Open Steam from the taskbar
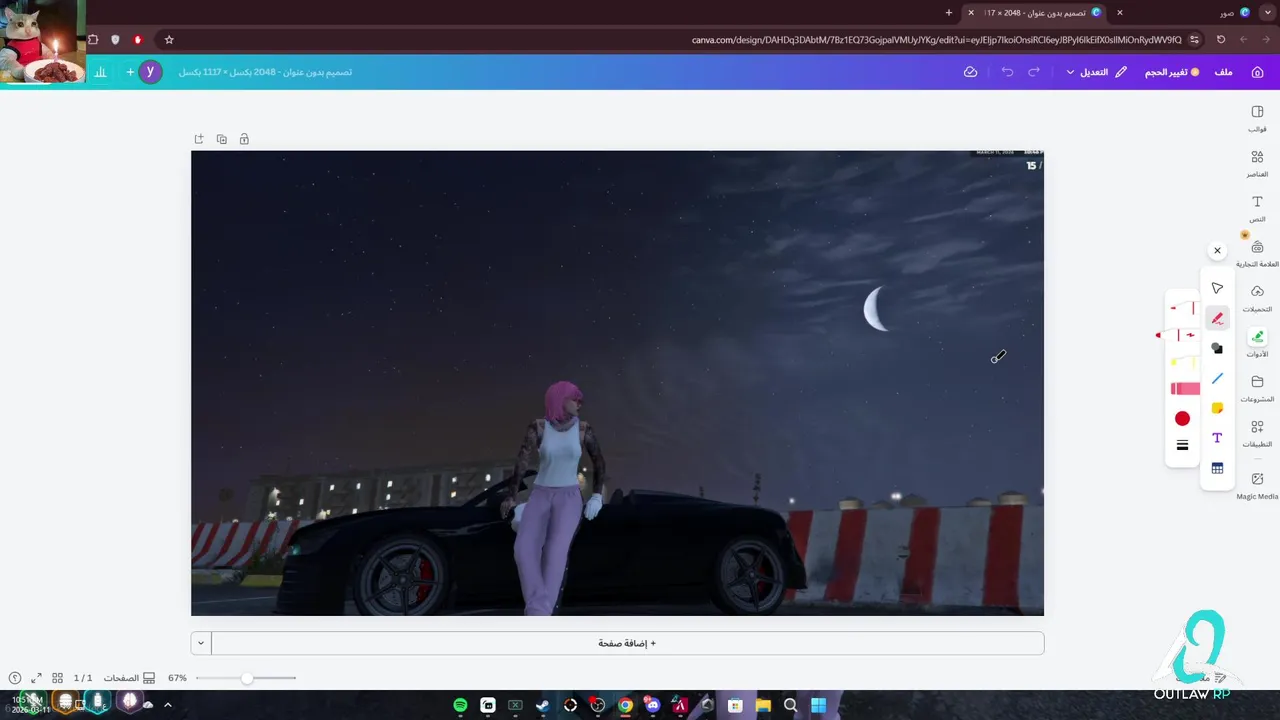The width and height of the screenshot is (1280, 720). click(542, 705)
